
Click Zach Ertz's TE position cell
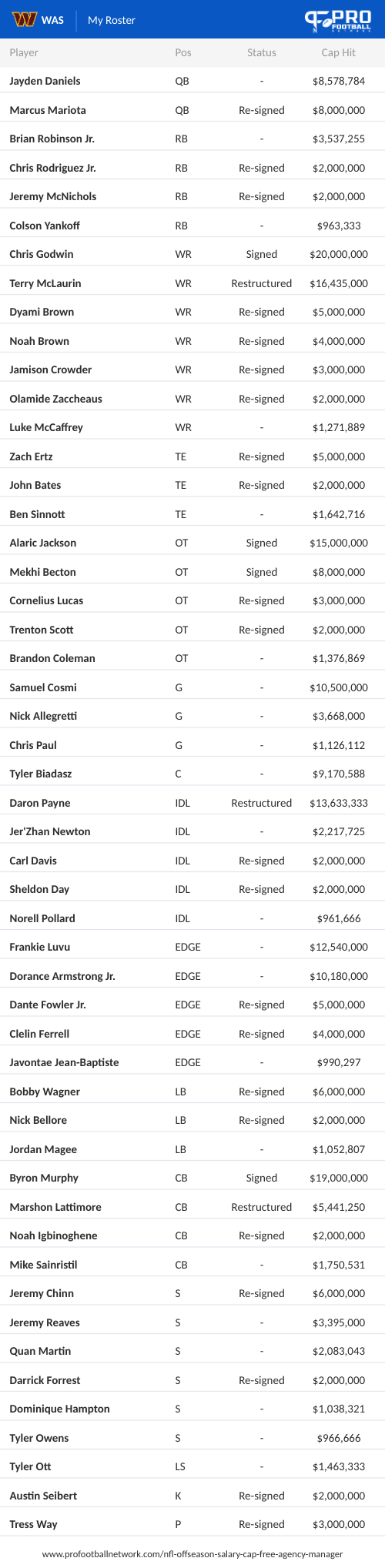180,456
